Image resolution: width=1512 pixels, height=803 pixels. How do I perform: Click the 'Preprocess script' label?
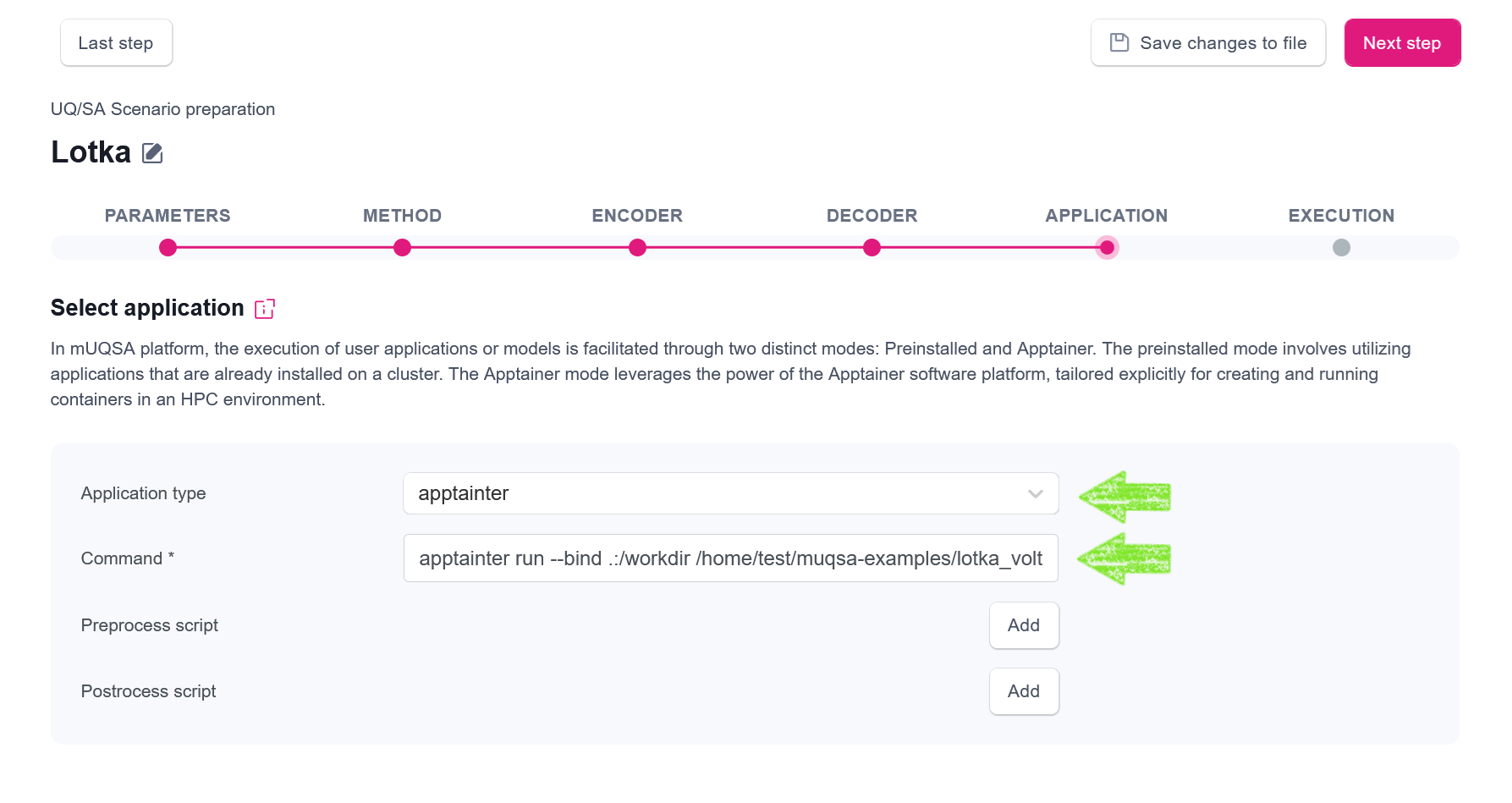[x=150, y=625]
